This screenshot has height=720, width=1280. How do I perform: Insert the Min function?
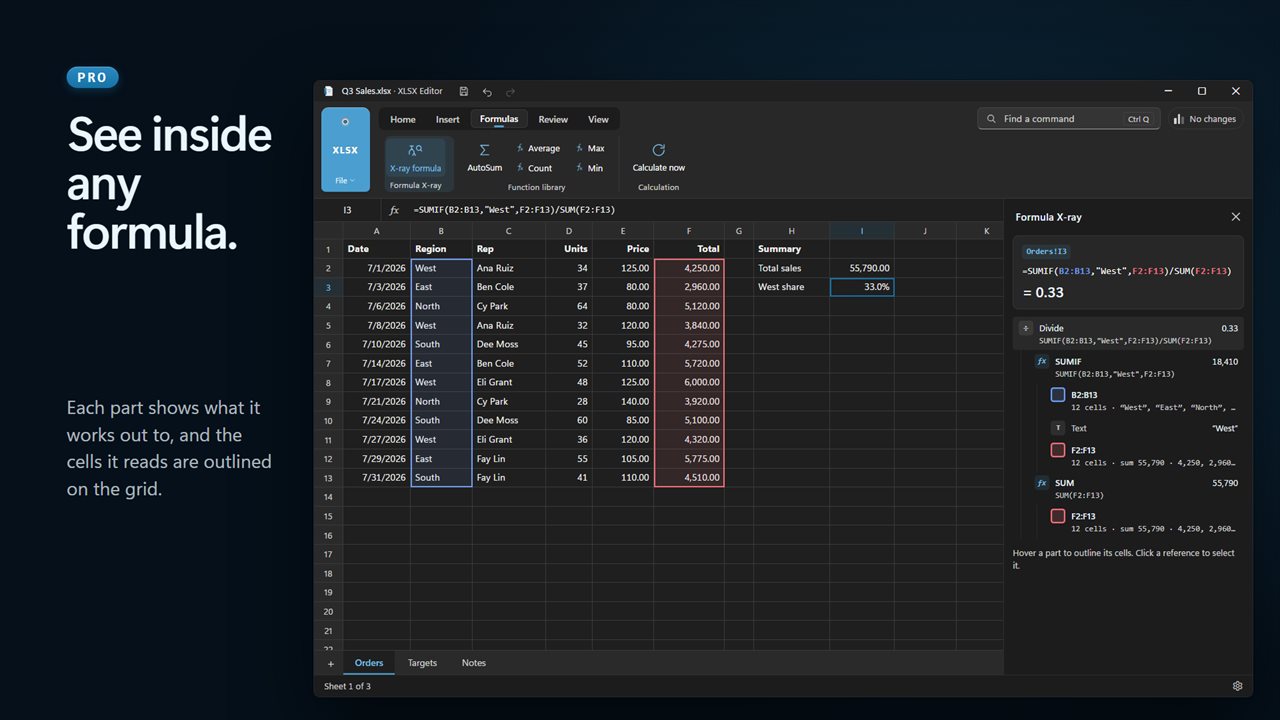[x=589, y=168]
